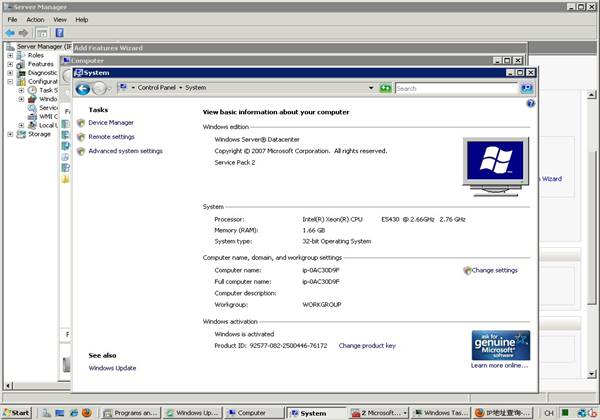Expand the Roles tree node
Viewport: 600px width, 420px height.
(10, 55)
